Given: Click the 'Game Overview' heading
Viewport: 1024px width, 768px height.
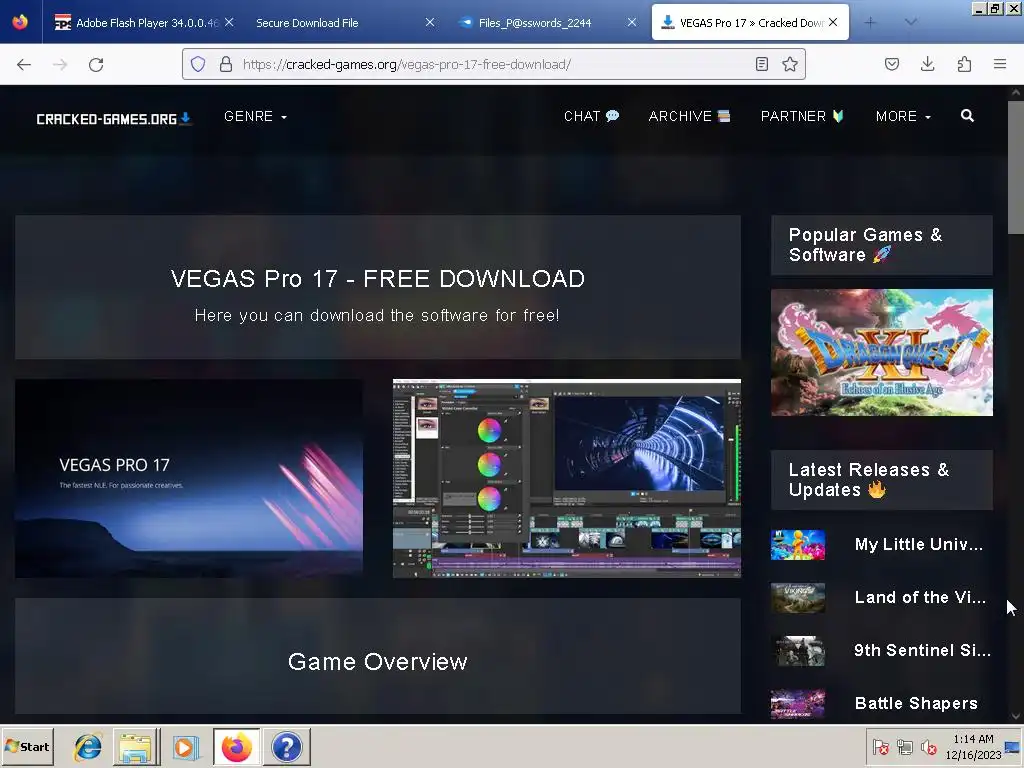Looking at the screenshot, I should 377,662.
